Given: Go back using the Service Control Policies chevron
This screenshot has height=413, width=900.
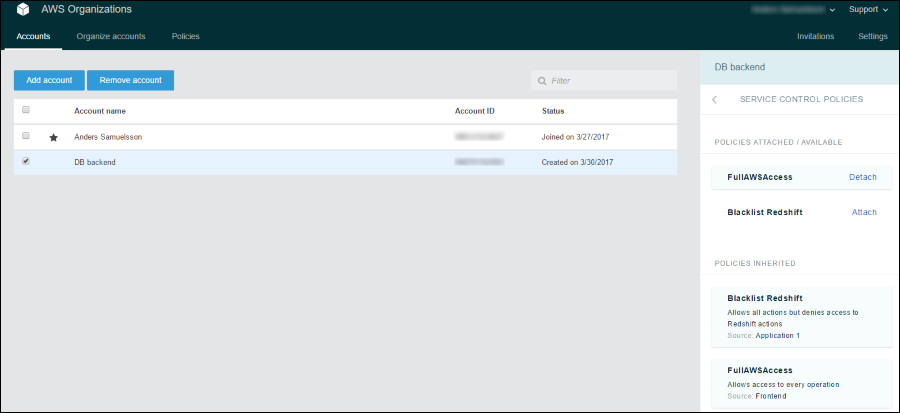Looking at the screenshot, I should (715, 99).
